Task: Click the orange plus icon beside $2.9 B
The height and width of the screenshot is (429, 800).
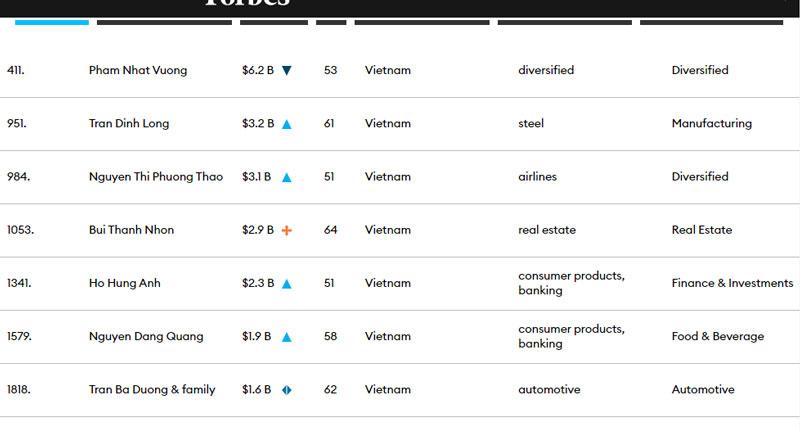Action: (x=287, y=230)
